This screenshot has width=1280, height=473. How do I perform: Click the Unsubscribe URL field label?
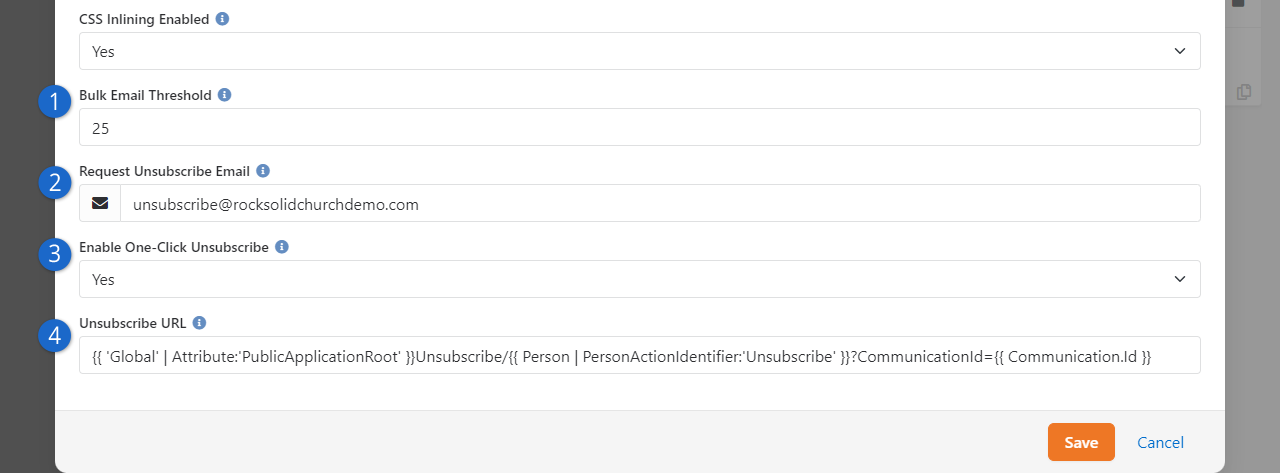tap(132, 323)
